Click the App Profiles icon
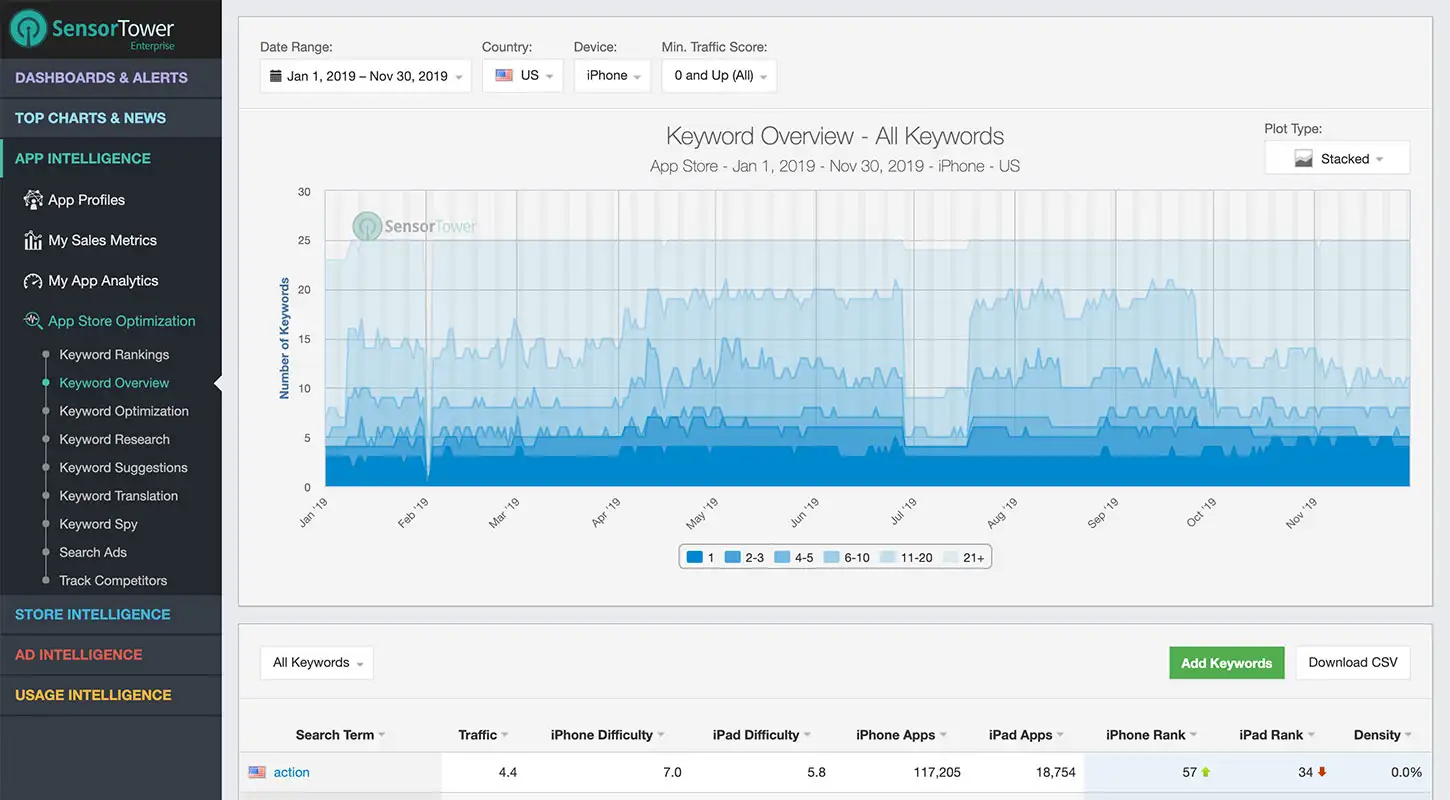The height and width of the screenshot is (800, 1450). click(33, 200)
